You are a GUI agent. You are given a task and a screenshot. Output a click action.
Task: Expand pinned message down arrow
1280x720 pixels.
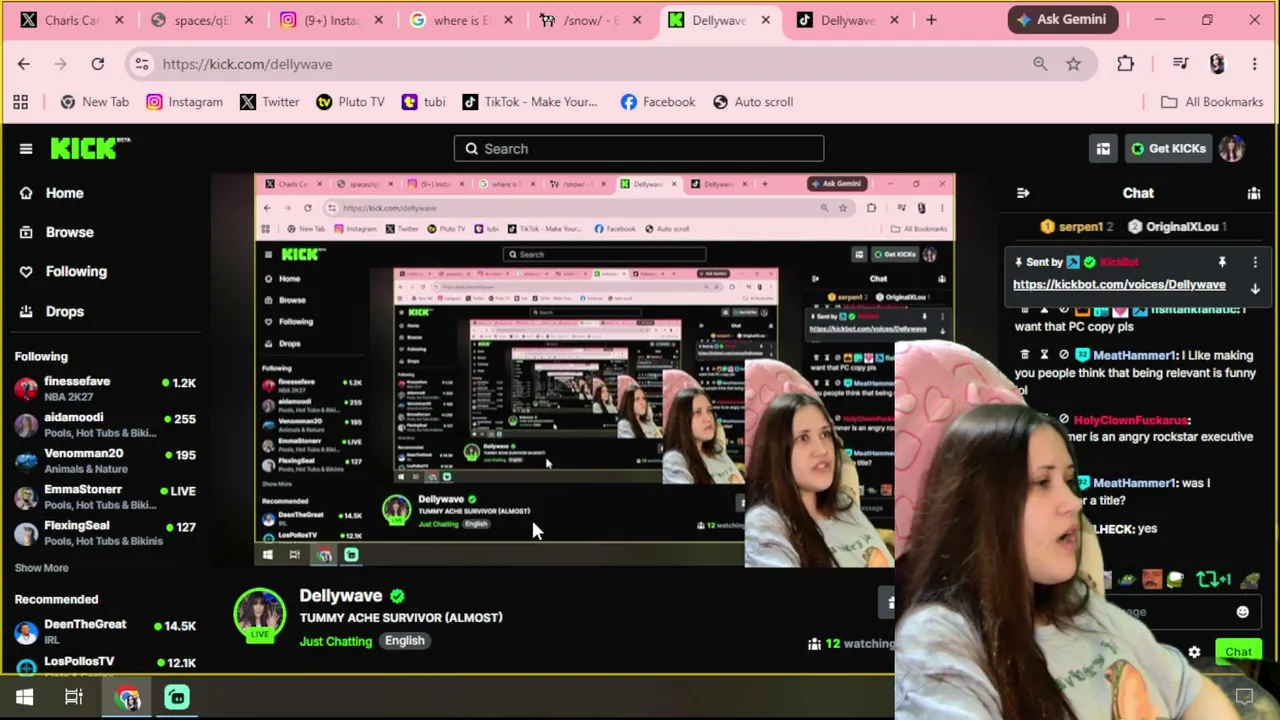(1255, 288)
